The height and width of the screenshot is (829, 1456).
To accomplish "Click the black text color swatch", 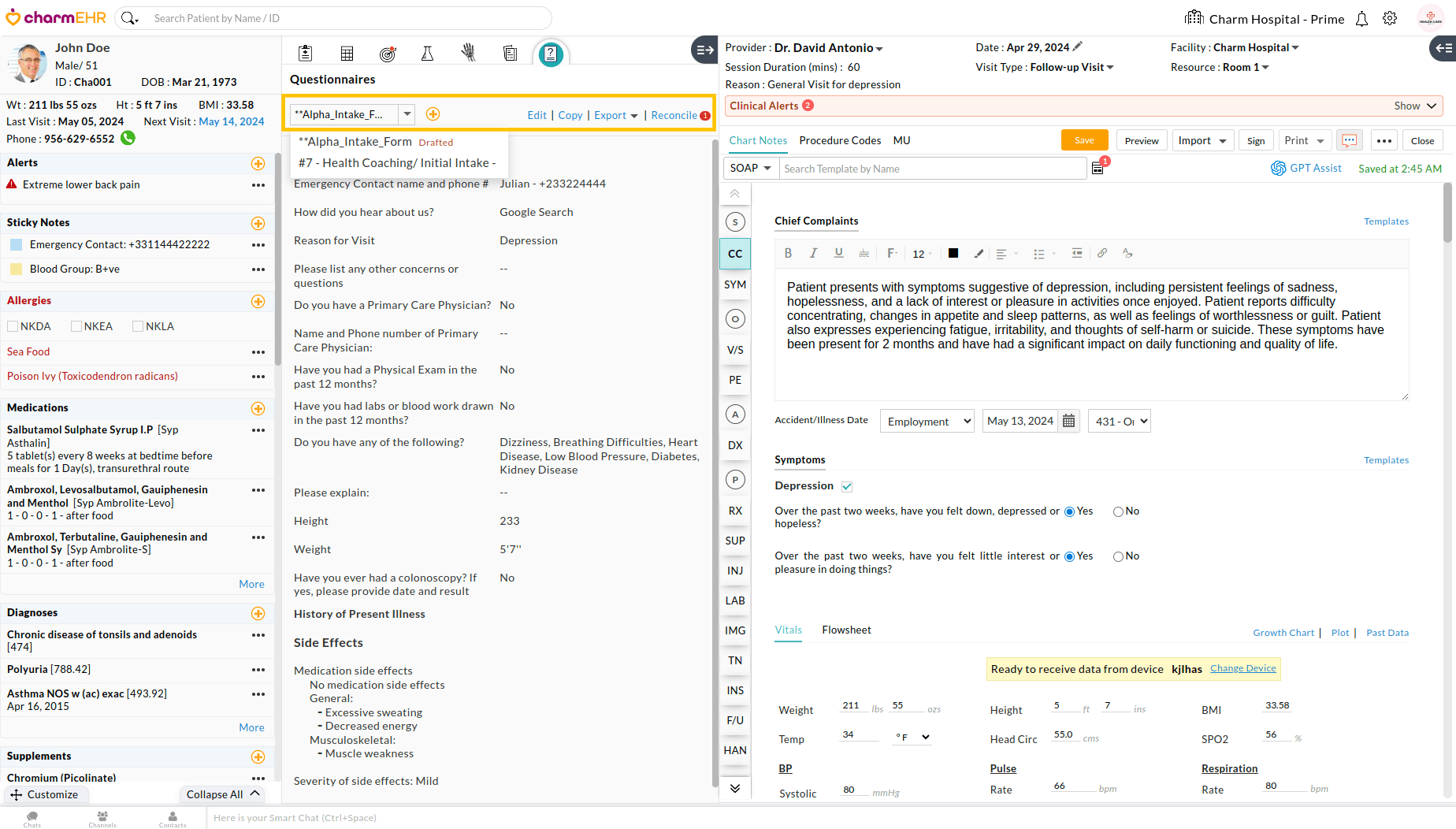I will 953,253.
